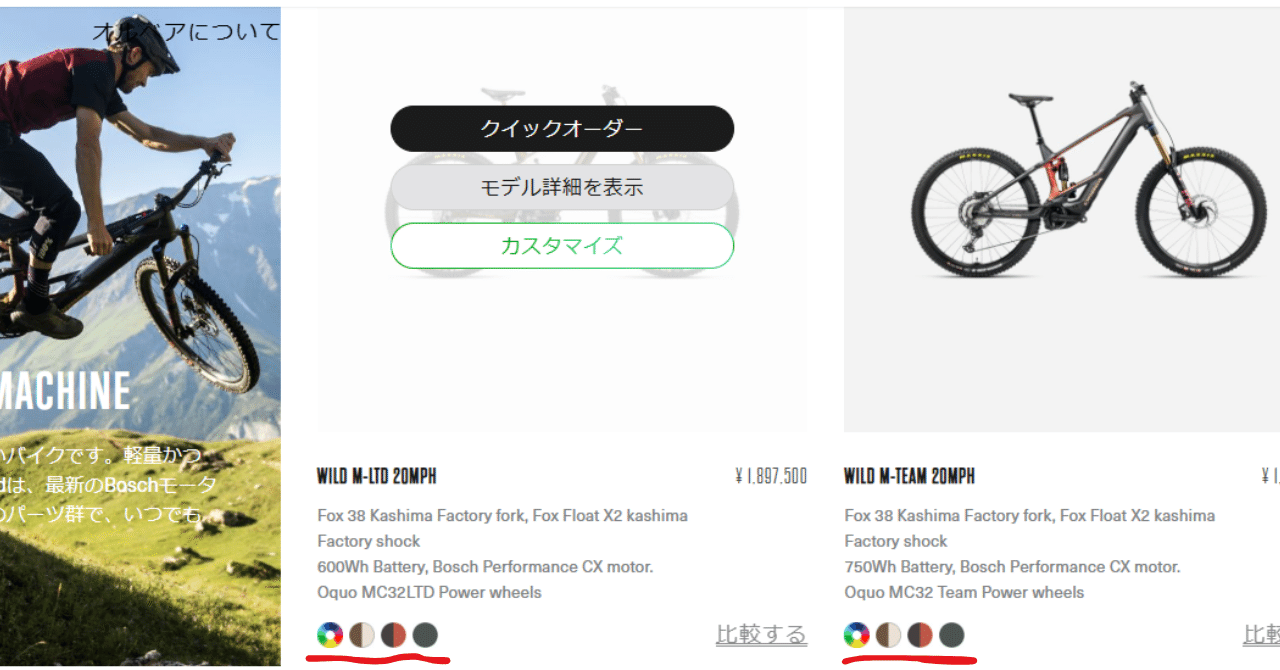
Task: Click the green カスタマイズ button
Action: click(x=562, y=246)
